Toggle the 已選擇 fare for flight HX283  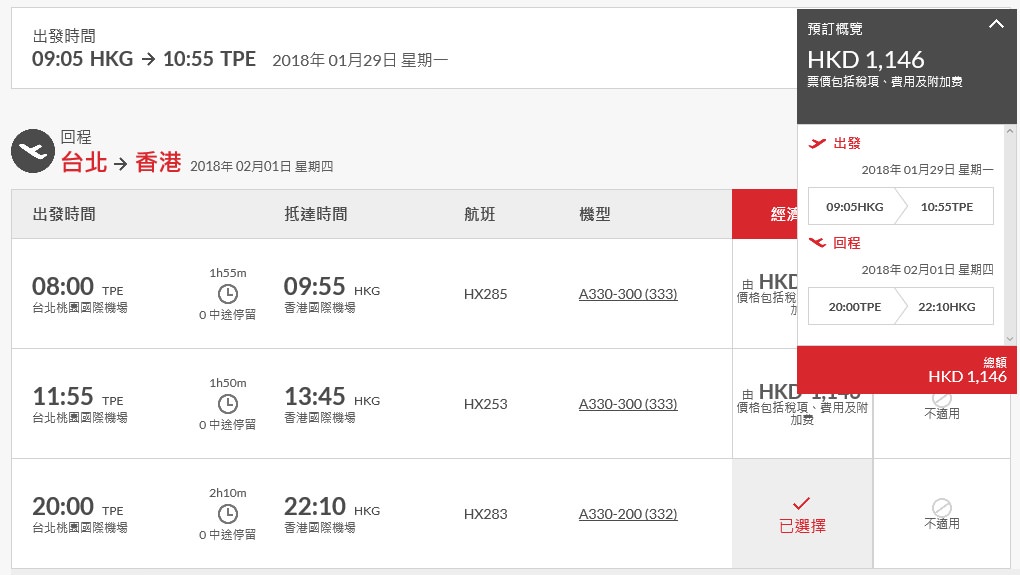801,514
